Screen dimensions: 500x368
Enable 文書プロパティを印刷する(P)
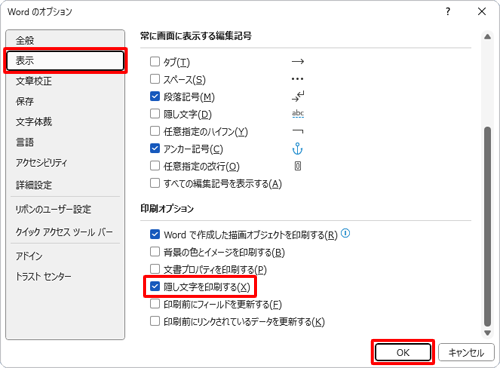155,269
